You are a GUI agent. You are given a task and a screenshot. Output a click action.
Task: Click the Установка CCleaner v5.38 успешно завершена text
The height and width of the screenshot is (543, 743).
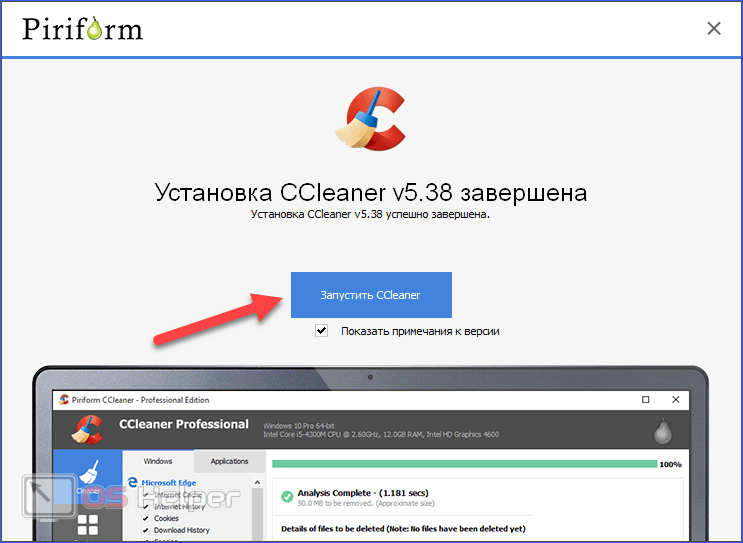[370, 214]
